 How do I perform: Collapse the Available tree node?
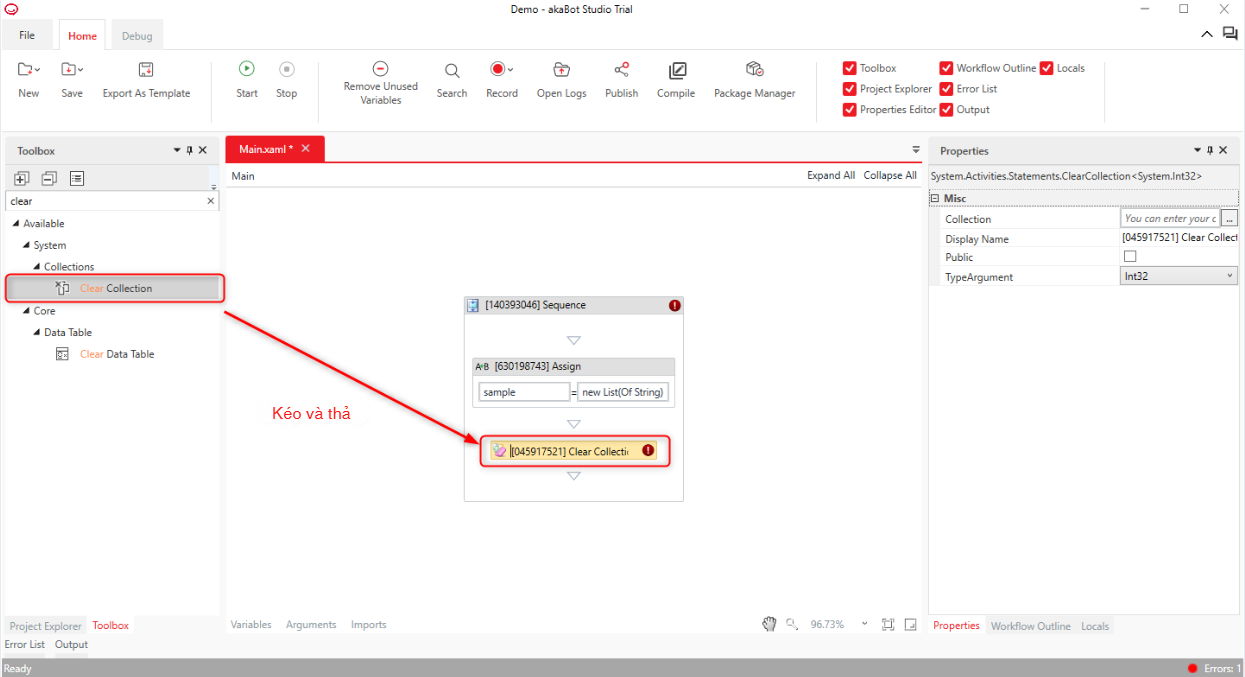point(16,223)
